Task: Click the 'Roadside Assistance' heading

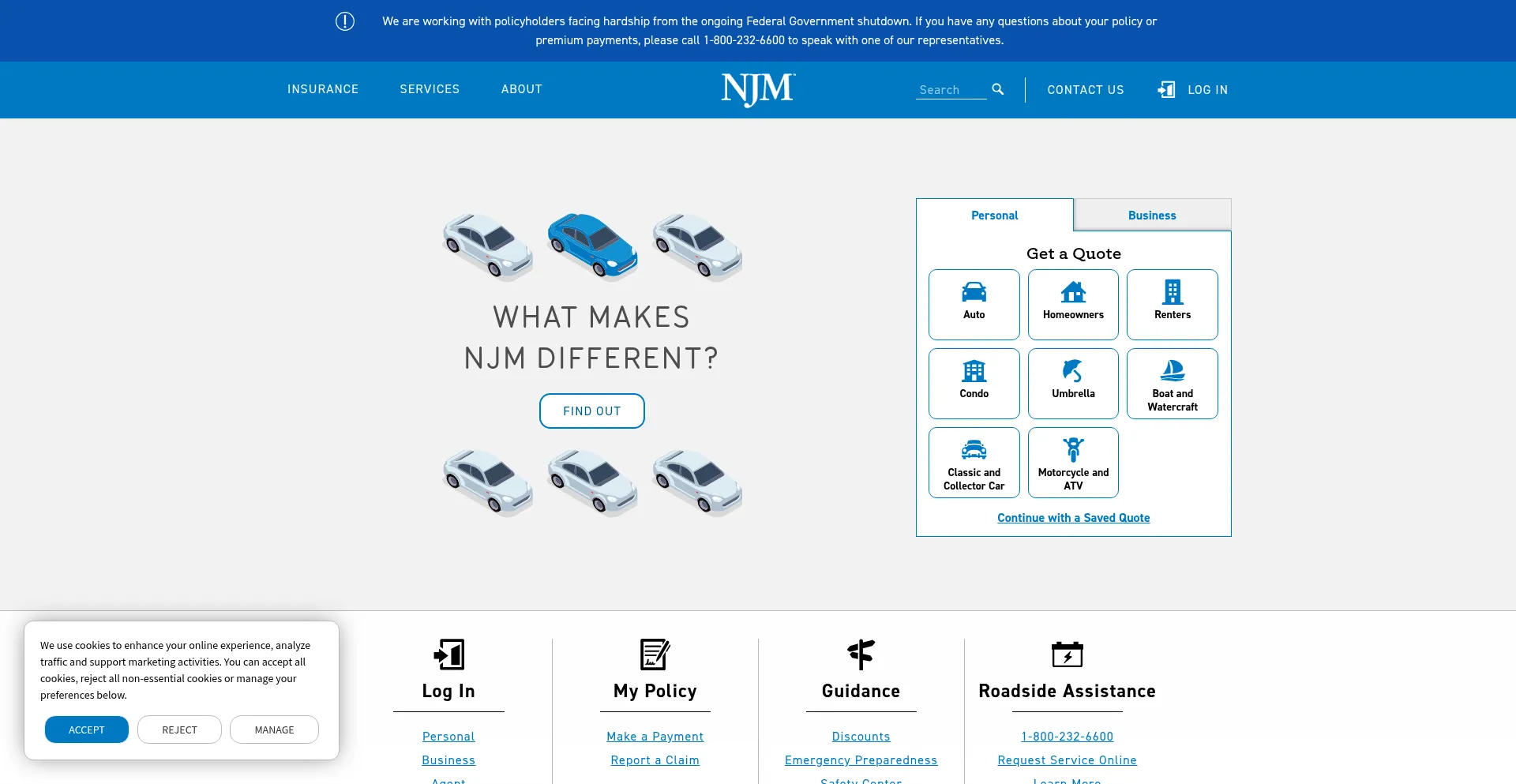Action: point(1068,691)
